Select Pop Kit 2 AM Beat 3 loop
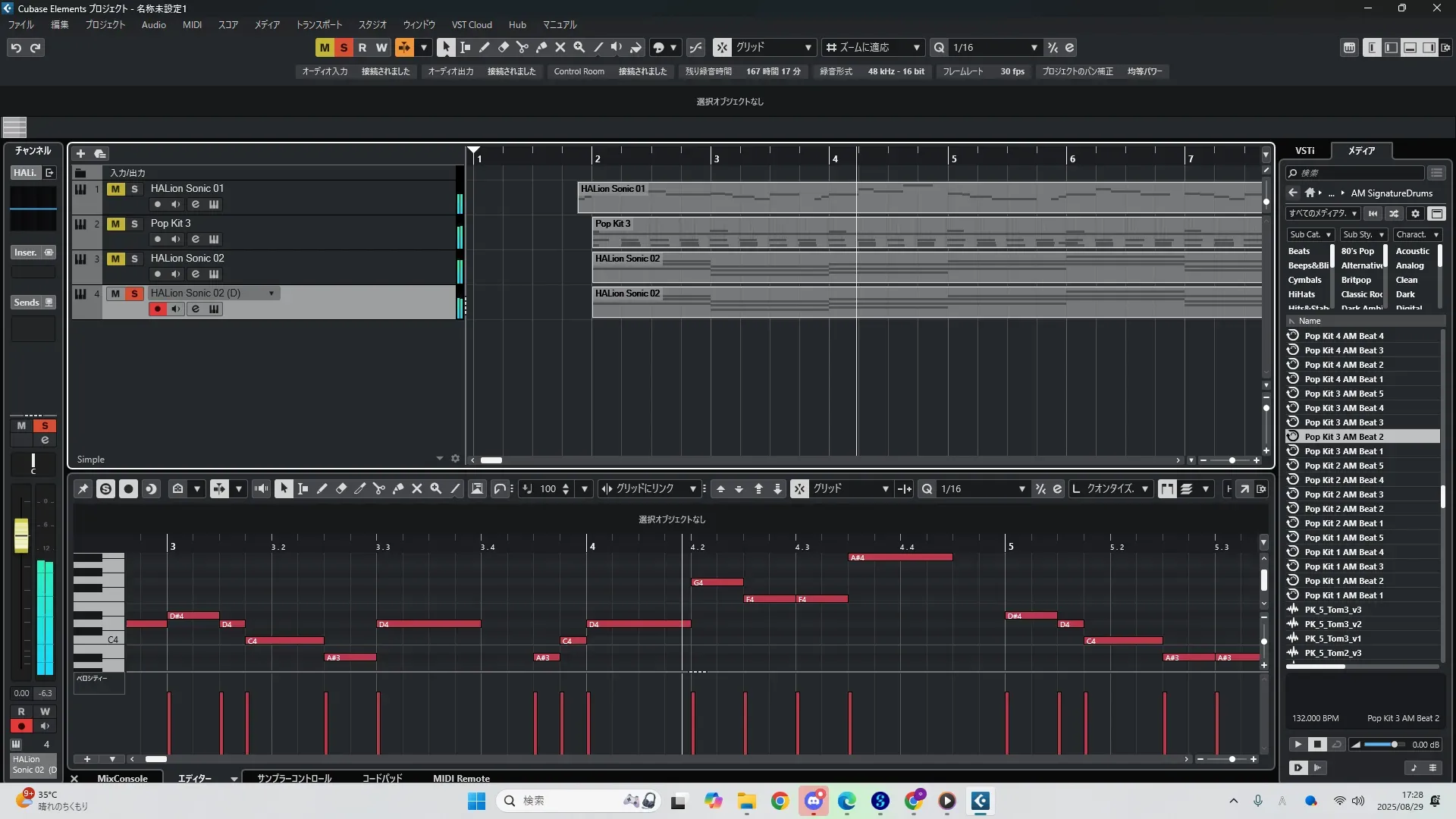Image resolution: width=1456 pixels, height=819 pixels. 1343,494
